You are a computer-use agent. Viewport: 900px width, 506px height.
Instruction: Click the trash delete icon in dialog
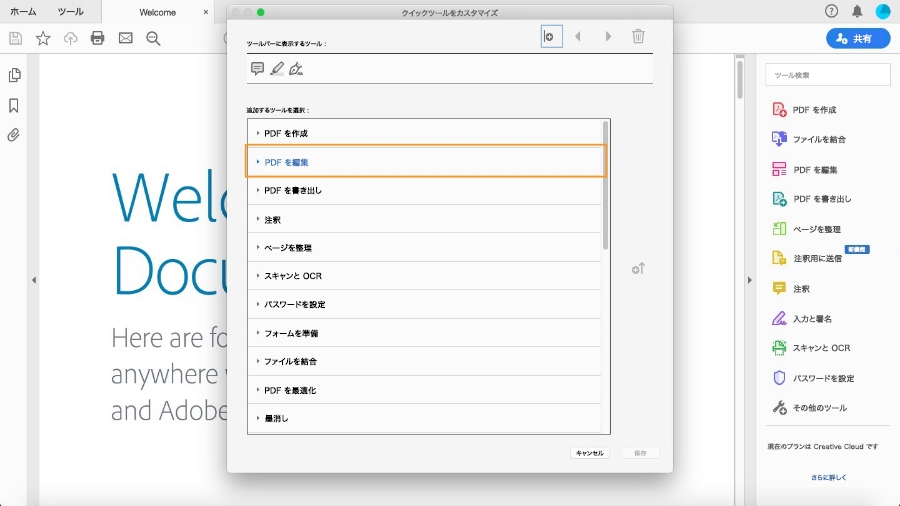point(638,37)
